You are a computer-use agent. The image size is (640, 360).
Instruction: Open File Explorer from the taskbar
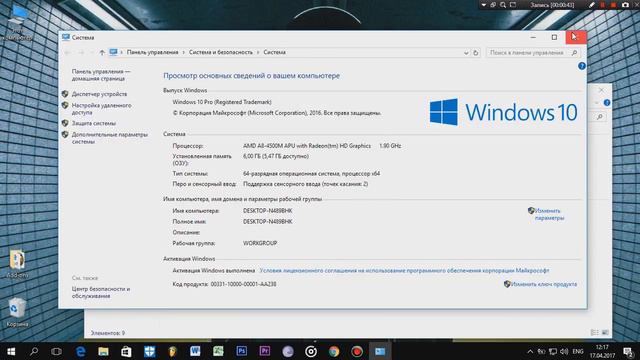pos(103,351)
